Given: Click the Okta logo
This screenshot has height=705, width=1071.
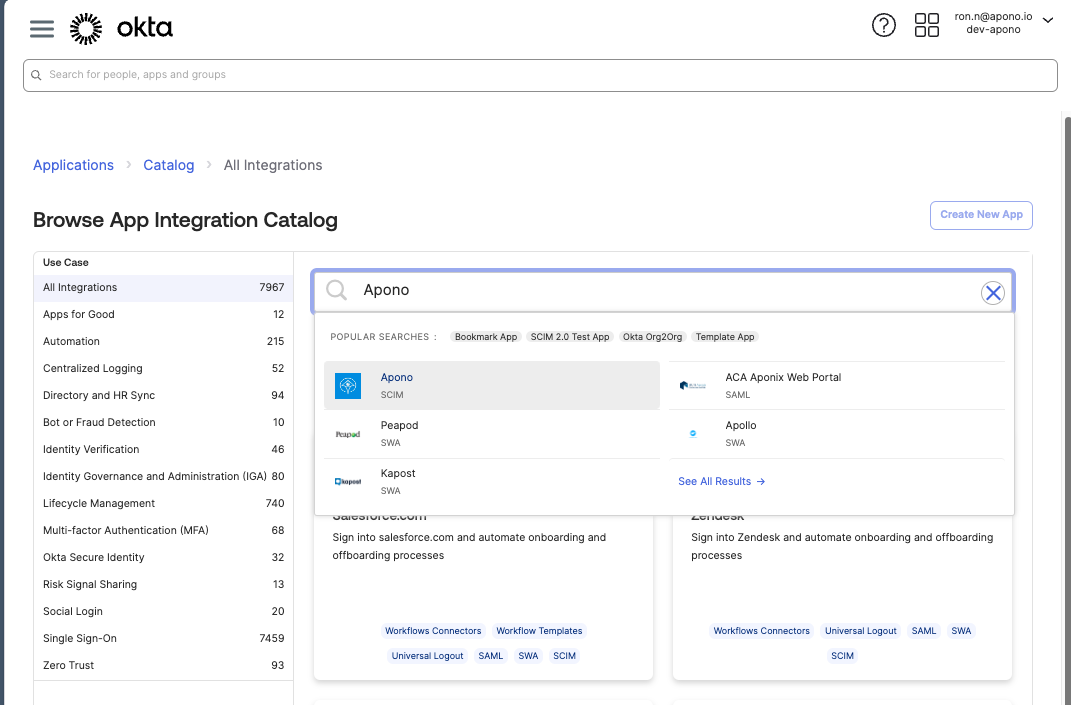Looking at the screenshot, I should coord(121,28).
